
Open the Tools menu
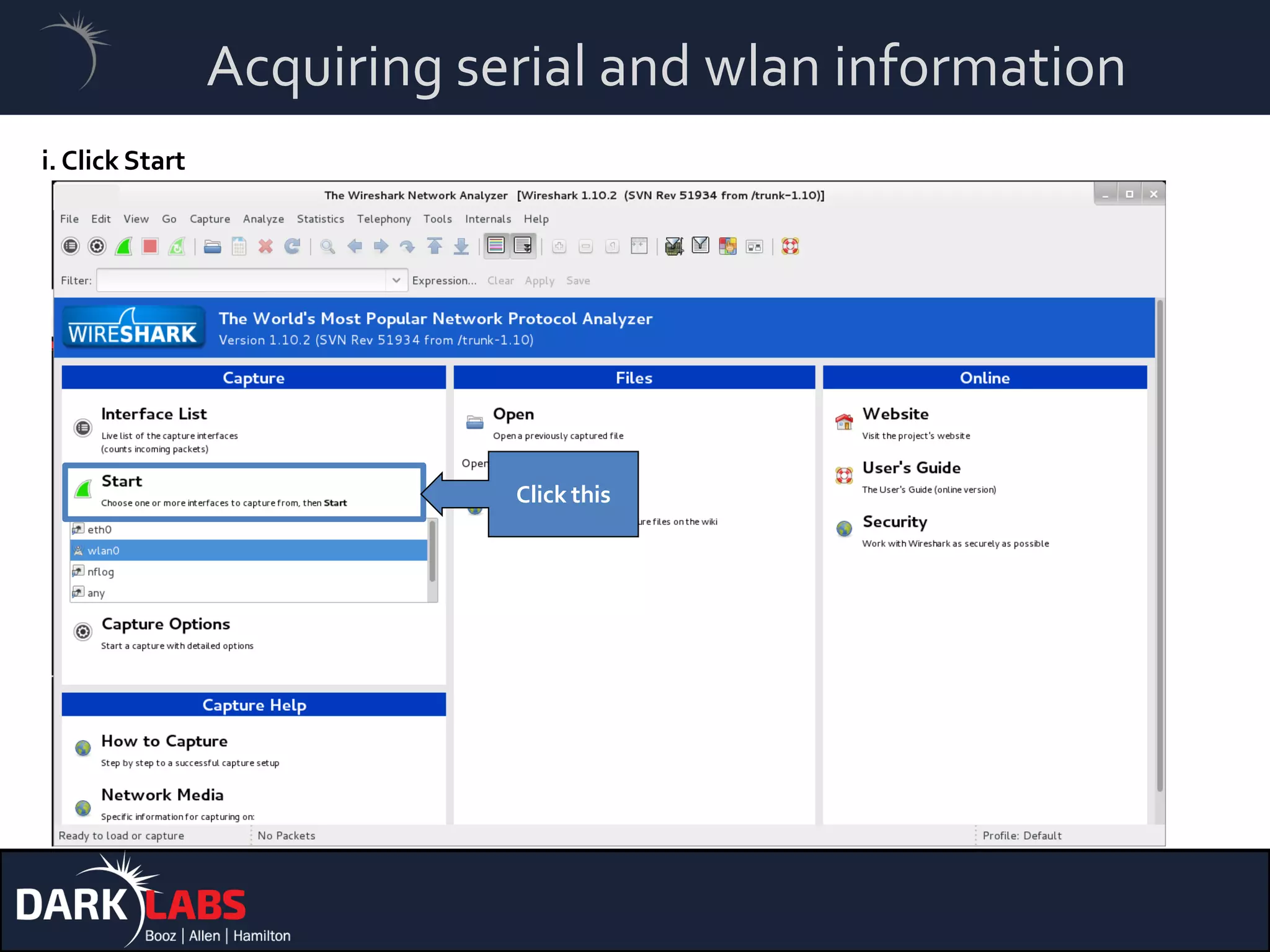click(438, 219)
